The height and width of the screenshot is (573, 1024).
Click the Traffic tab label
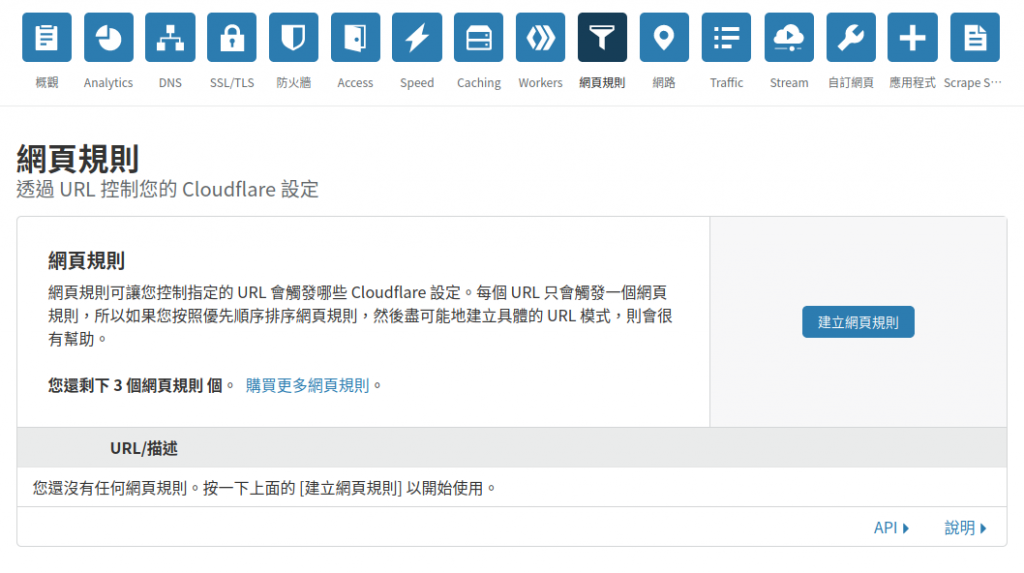click(x=726, y=83)
